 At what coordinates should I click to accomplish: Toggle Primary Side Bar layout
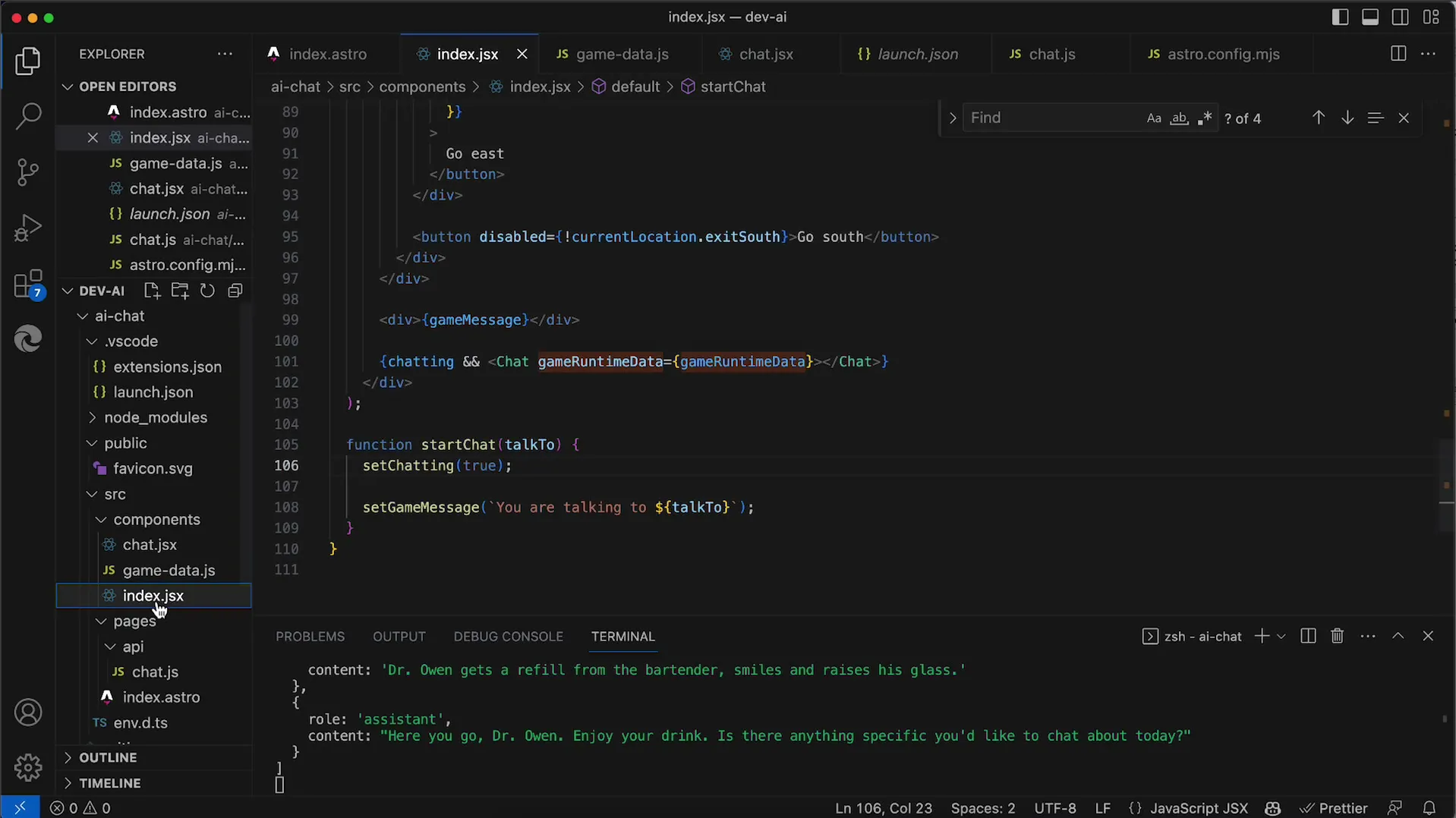pos(1341,17)
